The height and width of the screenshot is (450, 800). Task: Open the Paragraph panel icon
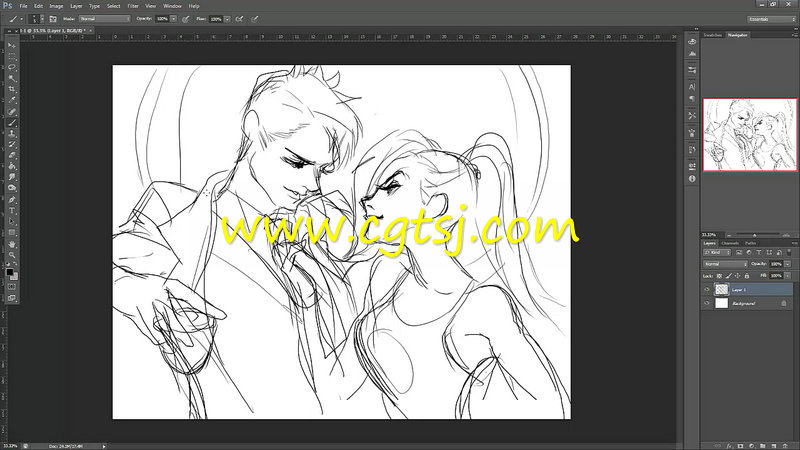(x=692, y=98)
